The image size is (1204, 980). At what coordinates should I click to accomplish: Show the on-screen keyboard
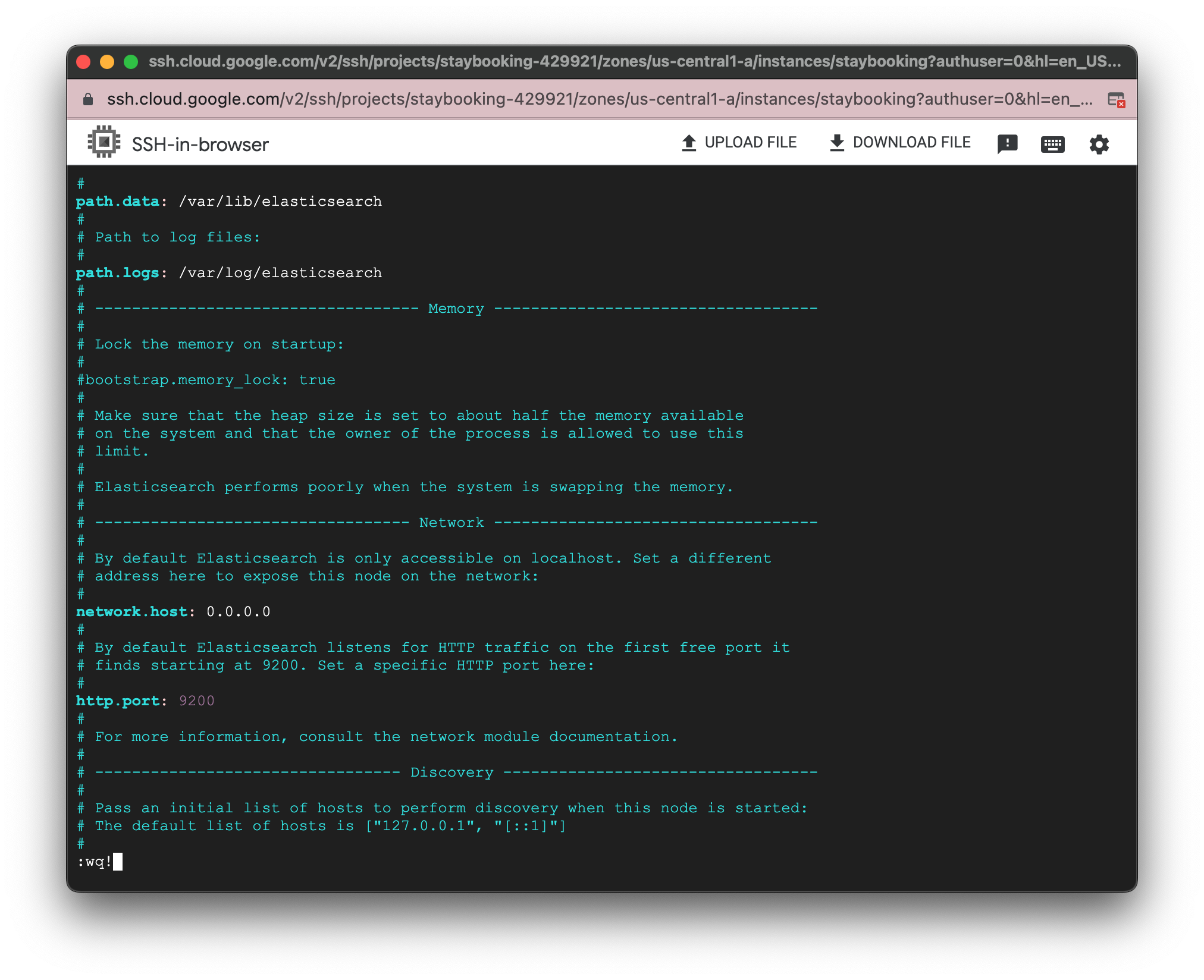coord(1053,143)
